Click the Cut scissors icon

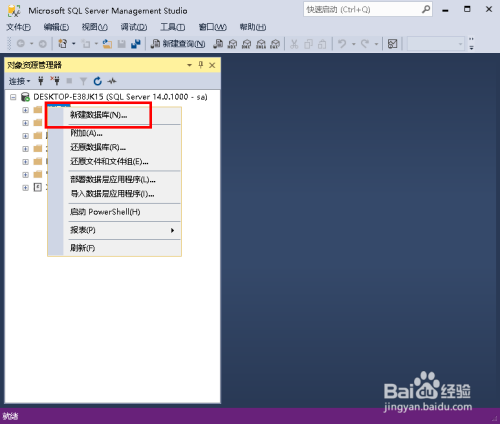(294, 44)
